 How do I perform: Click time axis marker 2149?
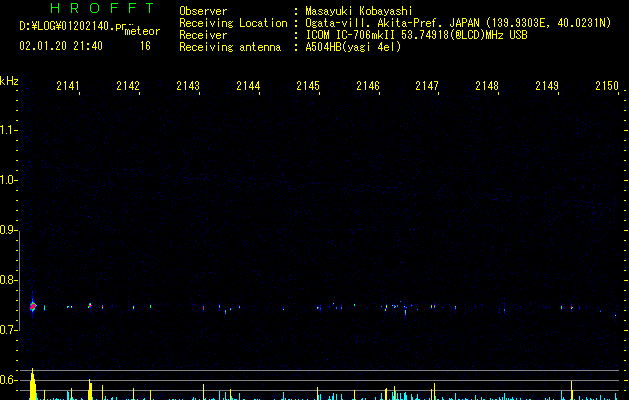pyautogui.click(x=547, y=86)
